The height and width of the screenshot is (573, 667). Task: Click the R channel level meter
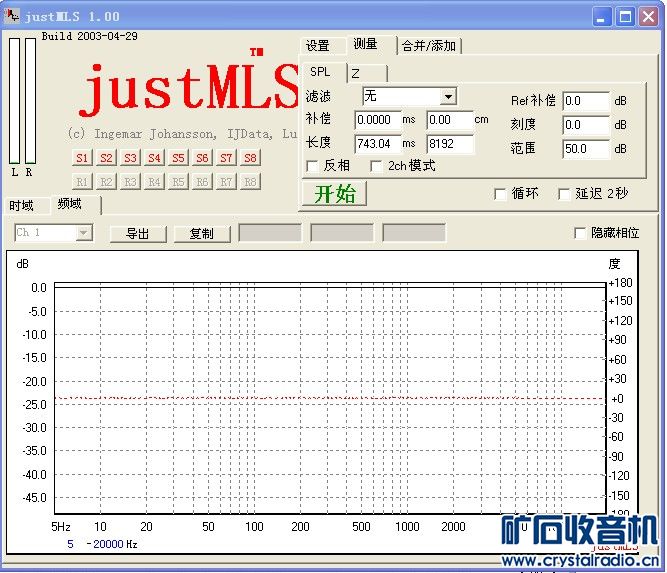(30, 101)
